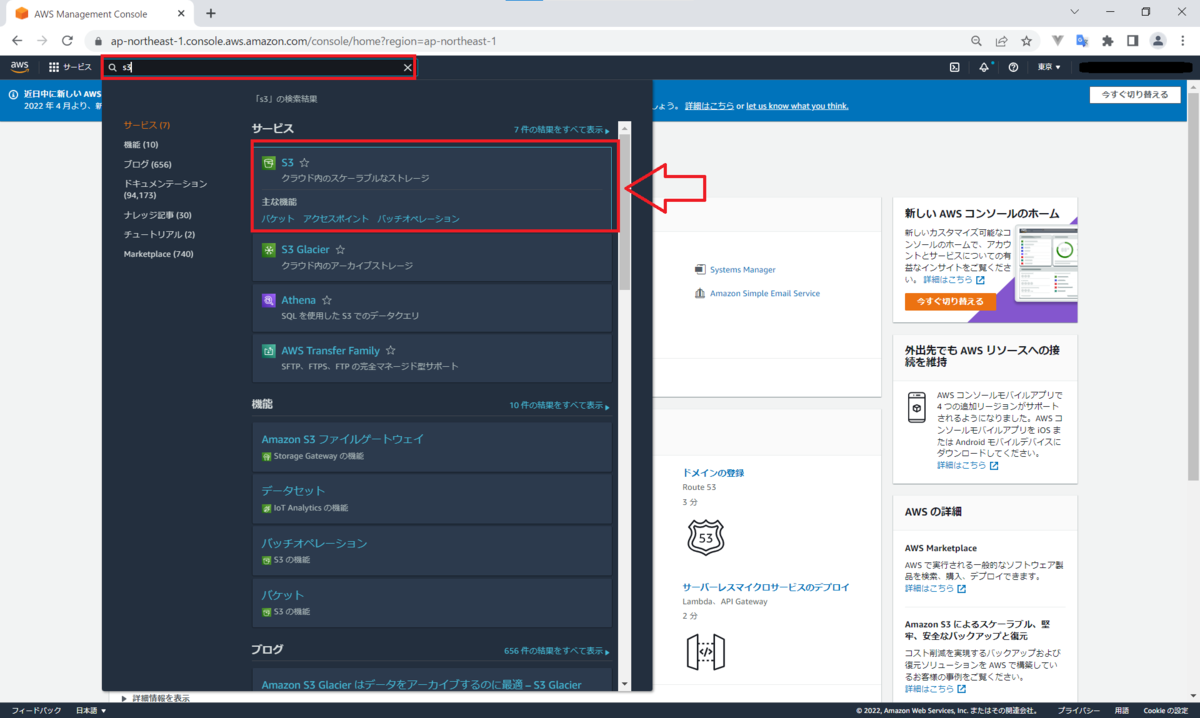This screenshot has height=718, width=1200.
Task: Click the search results scrollbar down arrow
Action: tap(625, 684)
